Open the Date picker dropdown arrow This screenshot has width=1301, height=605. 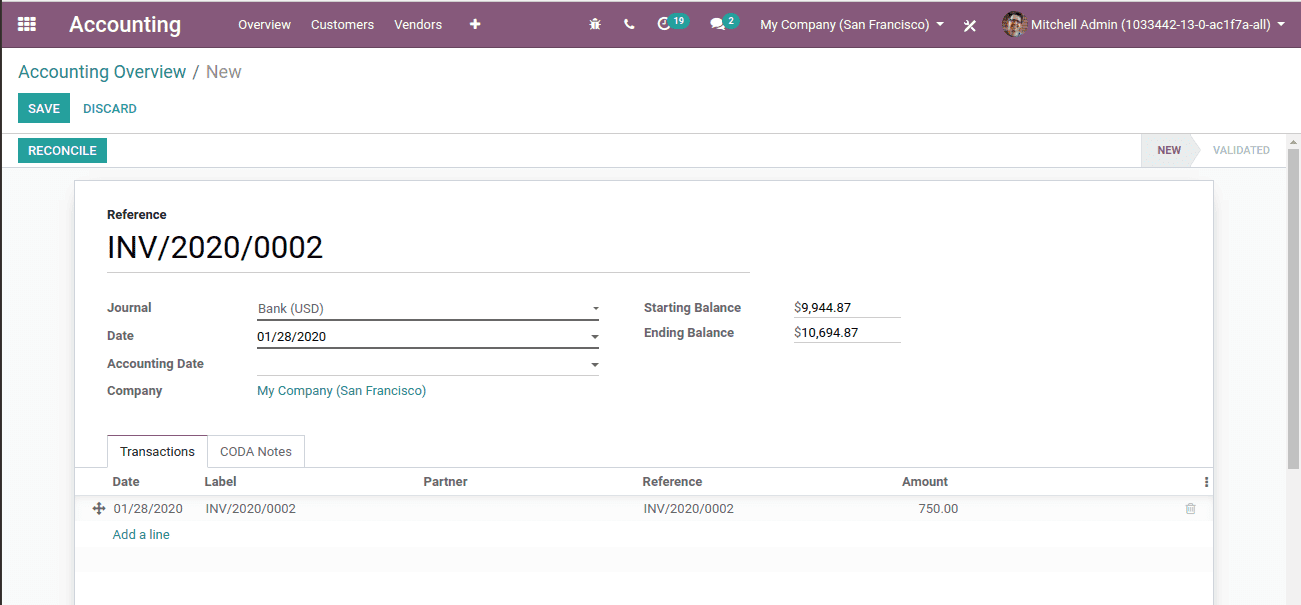point(595,337)
